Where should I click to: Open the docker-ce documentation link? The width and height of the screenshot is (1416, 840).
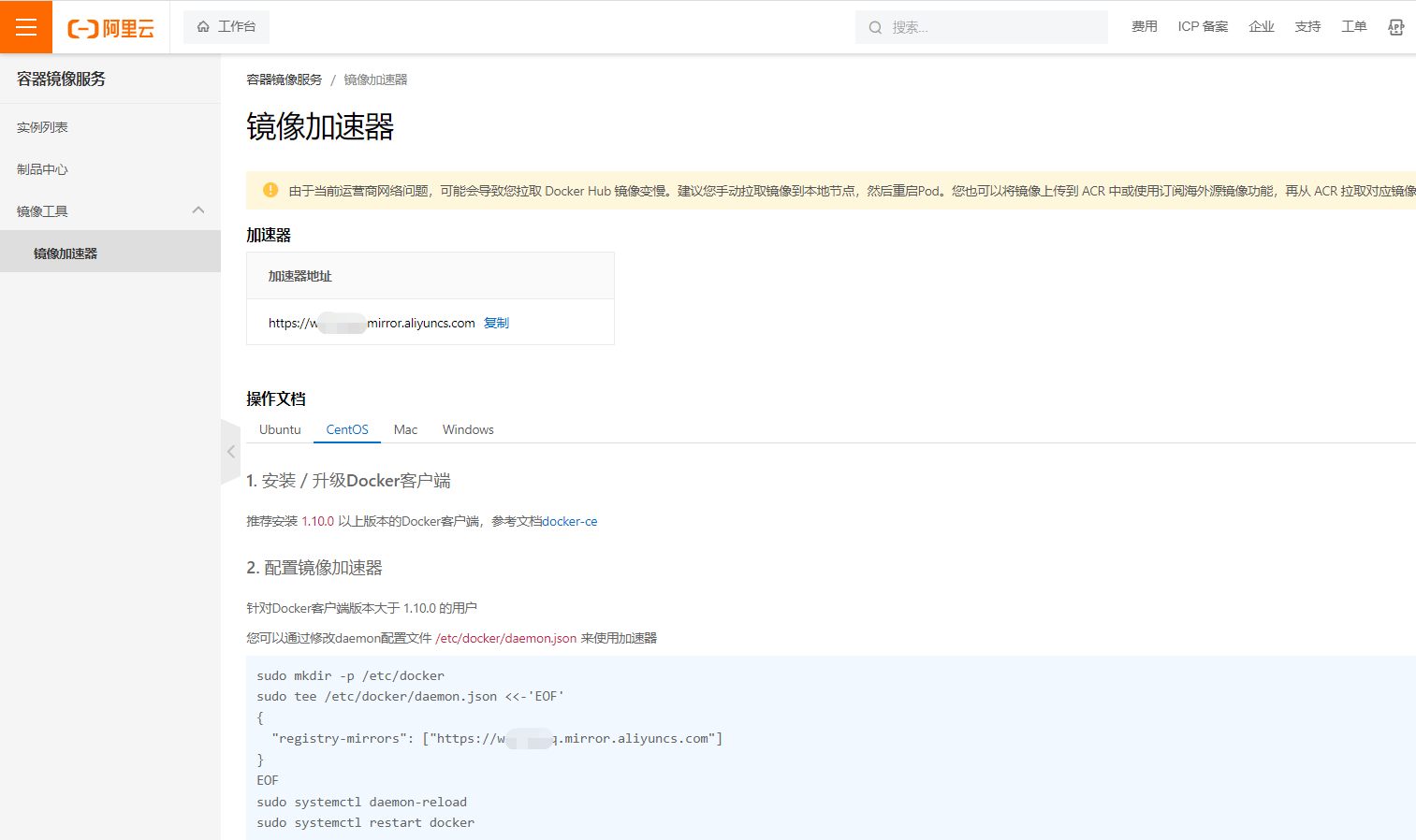tap(570, 521)
